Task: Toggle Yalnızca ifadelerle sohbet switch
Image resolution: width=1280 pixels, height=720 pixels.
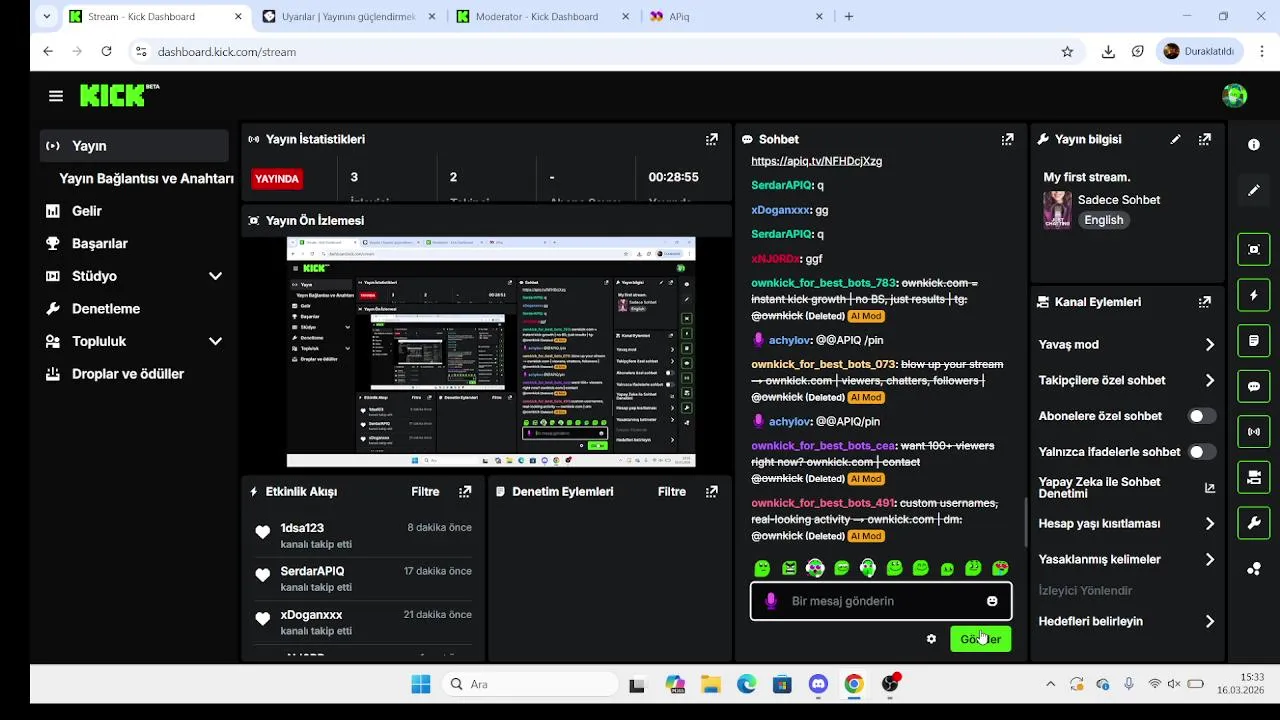Action: pos(1201,452)
